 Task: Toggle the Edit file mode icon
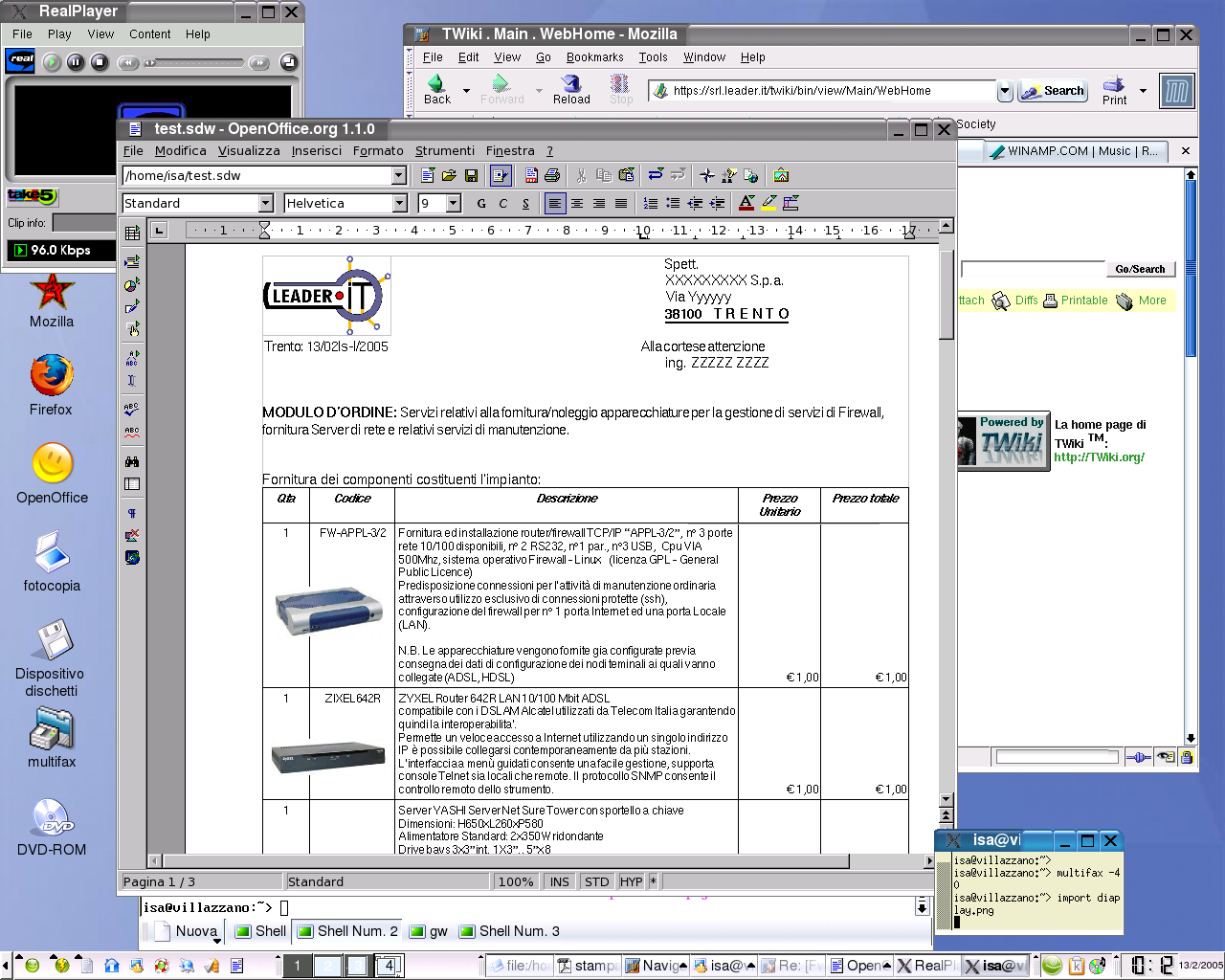pyautogui.click(x=501, y=175)
